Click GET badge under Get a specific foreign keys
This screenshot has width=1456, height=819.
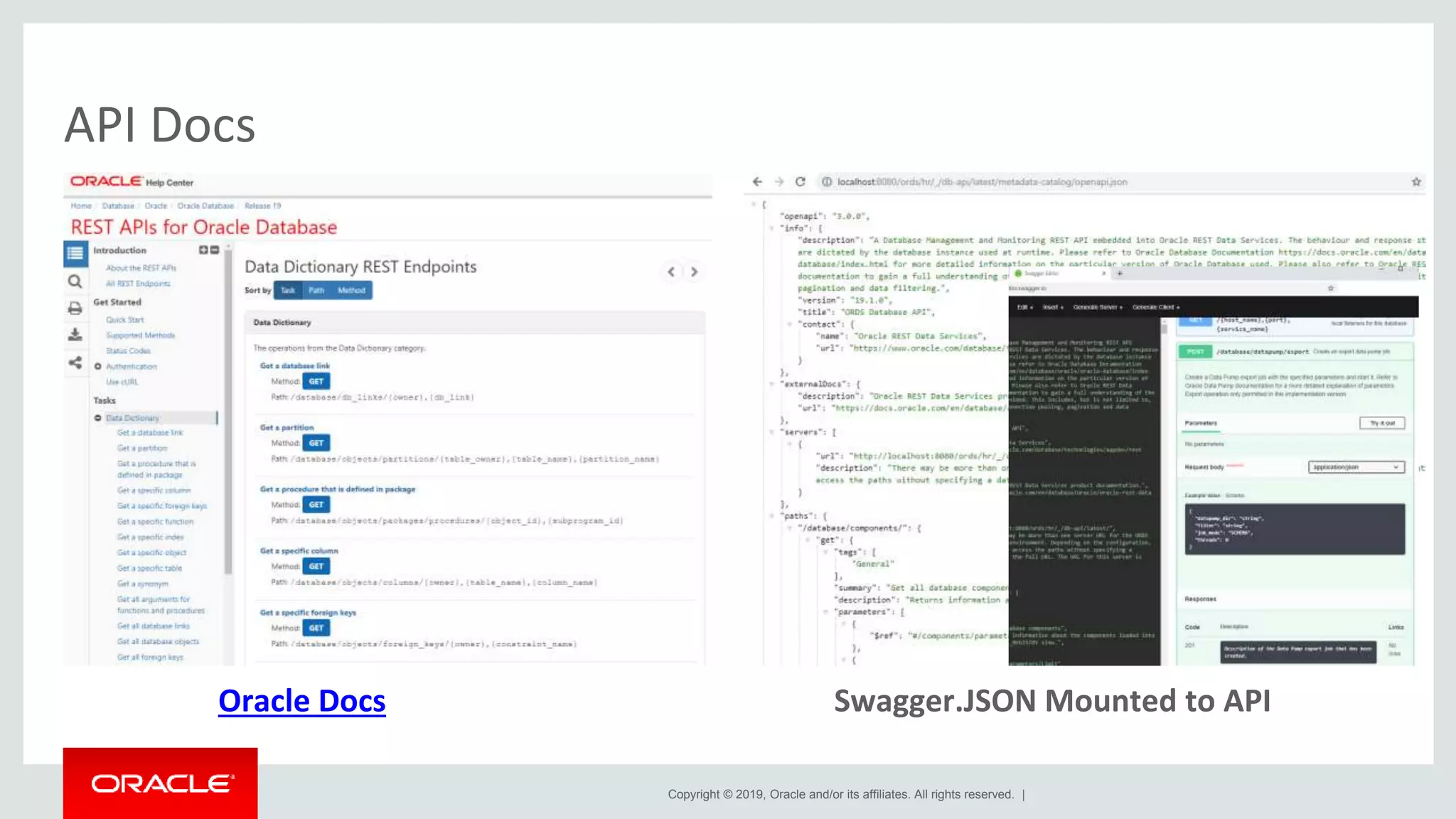click(316, 628)
